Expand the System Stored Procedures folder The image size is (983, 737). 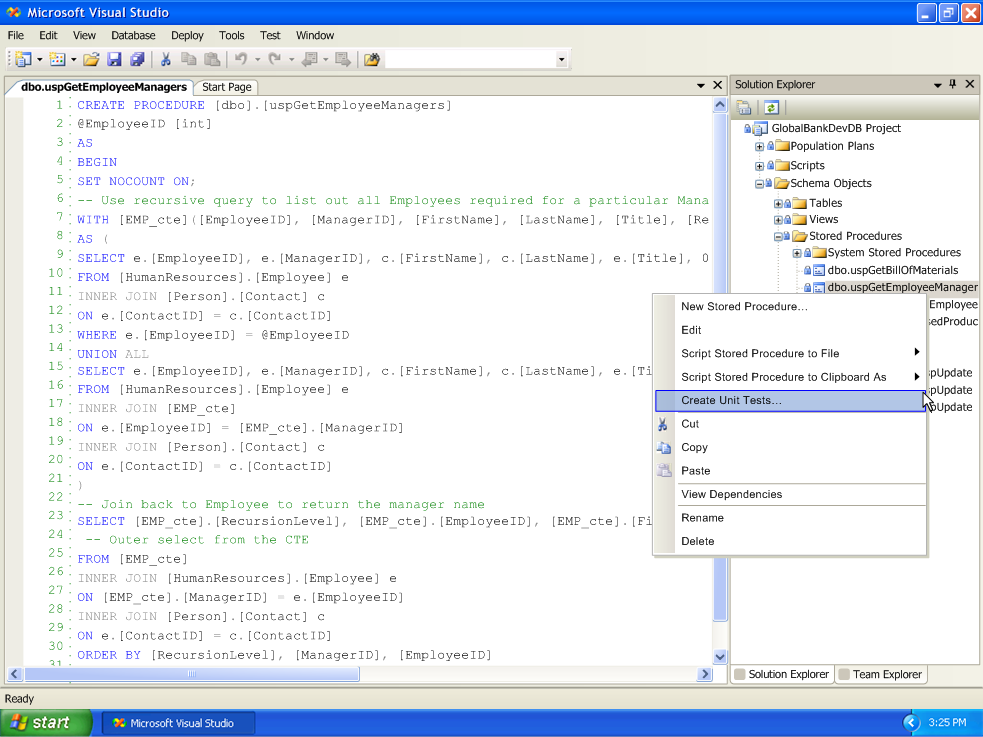point(797,253)
